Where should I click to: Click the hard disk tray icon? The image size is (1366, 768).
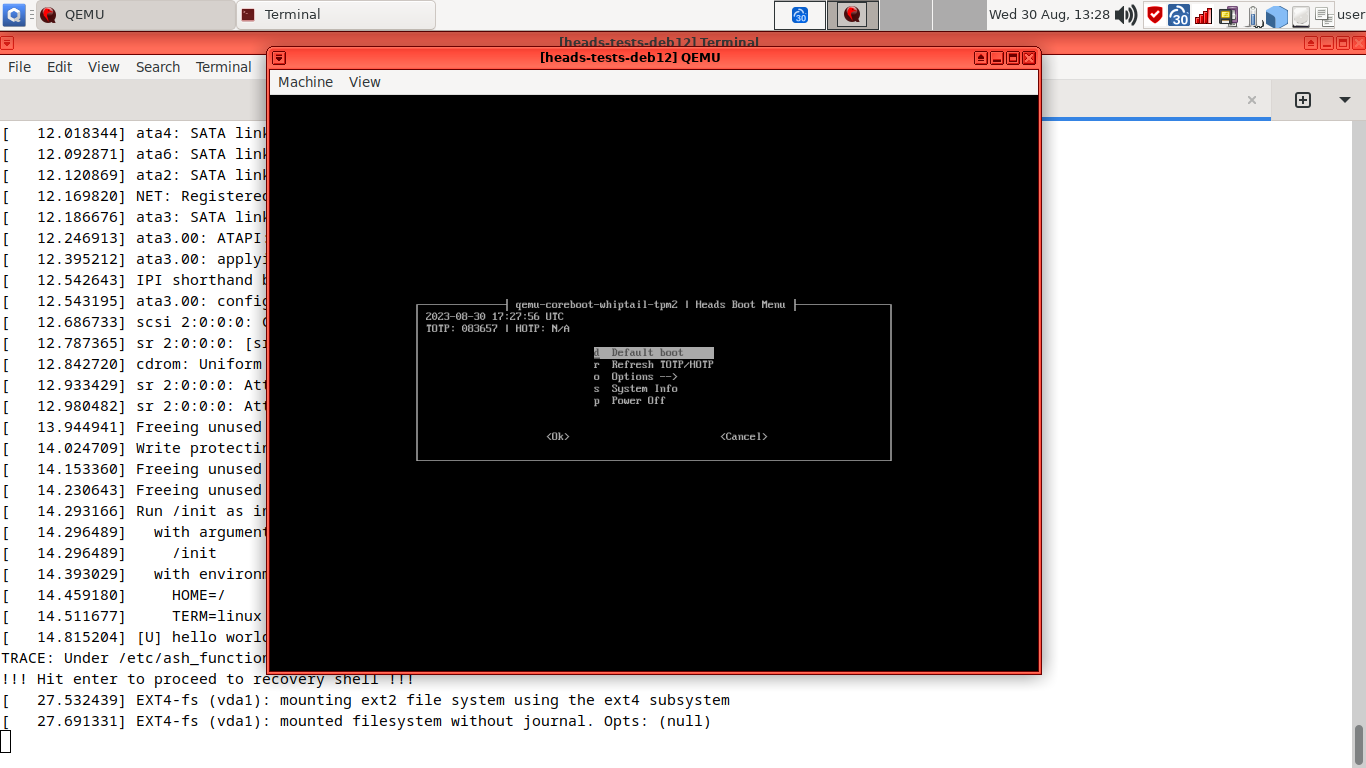(1300, 15)
